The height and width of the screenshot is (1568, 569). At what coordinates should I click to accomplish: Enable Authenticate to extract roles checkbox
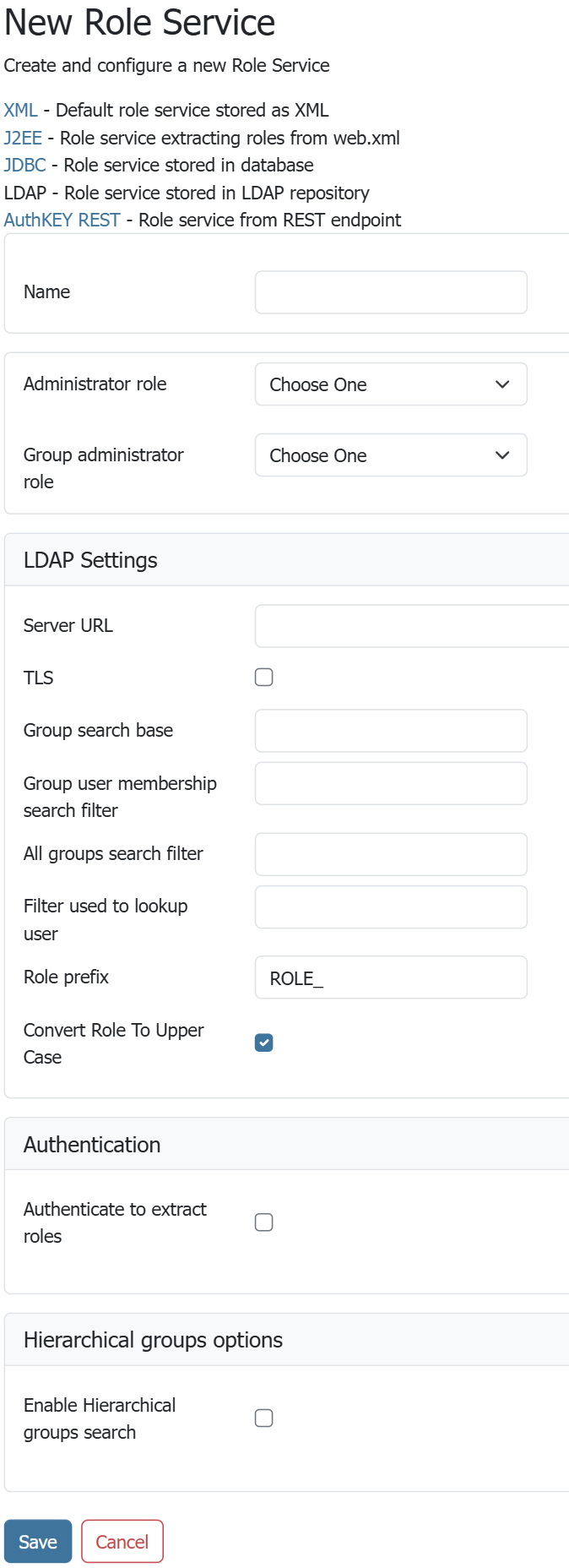point(264,1222)
